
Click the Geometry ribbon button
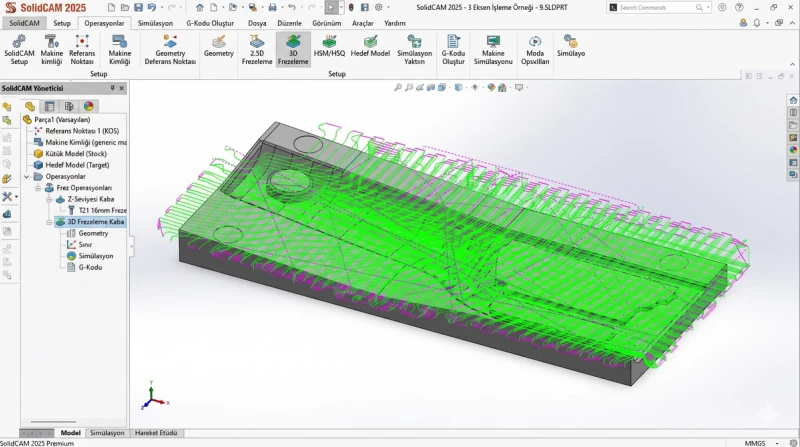(x=218, y=46)
